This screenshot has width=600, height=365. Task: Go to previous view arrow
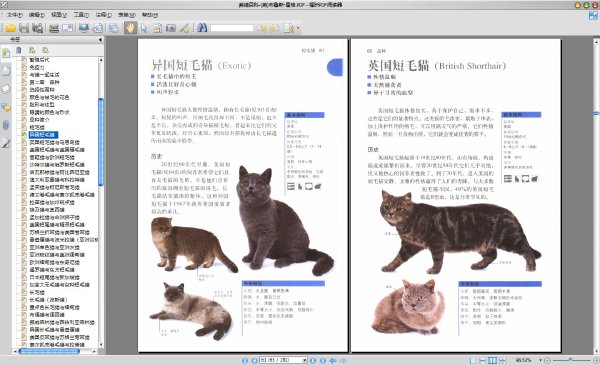[333, 360]
